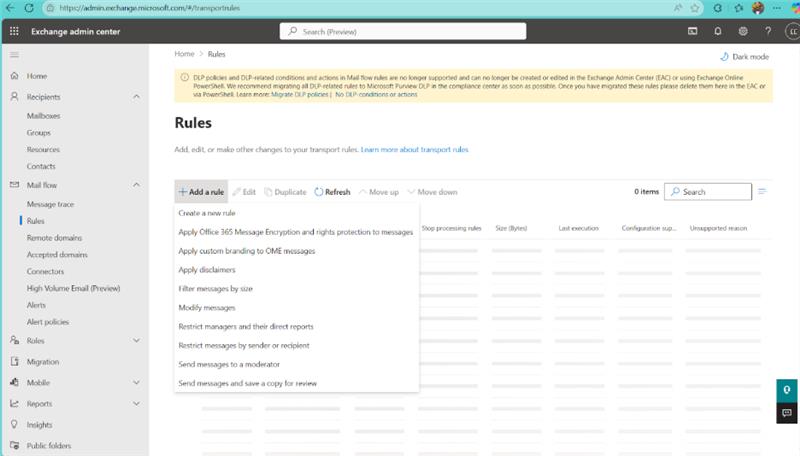Toggle Dark mode

tap(744, 57)
